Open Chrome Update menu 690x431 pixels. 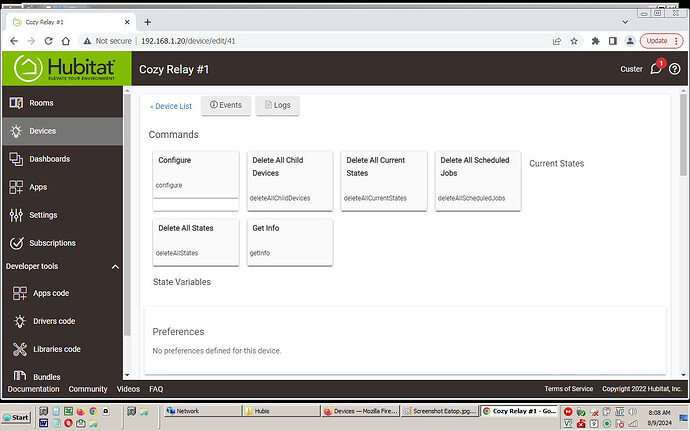661,41
